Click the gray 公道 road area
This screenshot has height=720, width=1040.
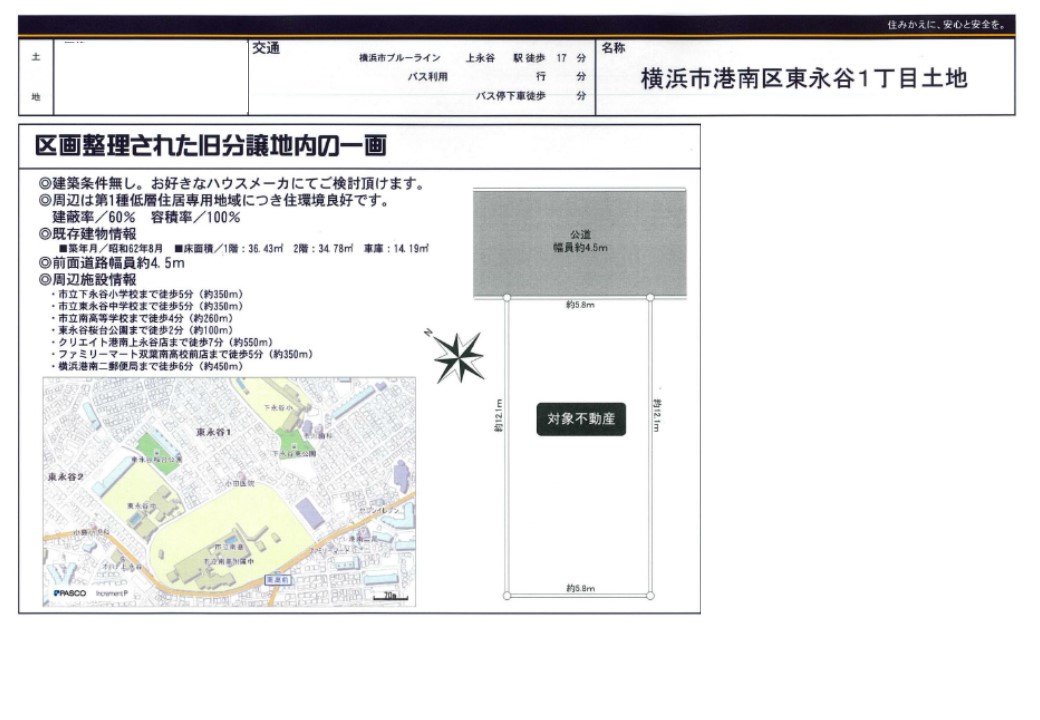pos(580,241)
